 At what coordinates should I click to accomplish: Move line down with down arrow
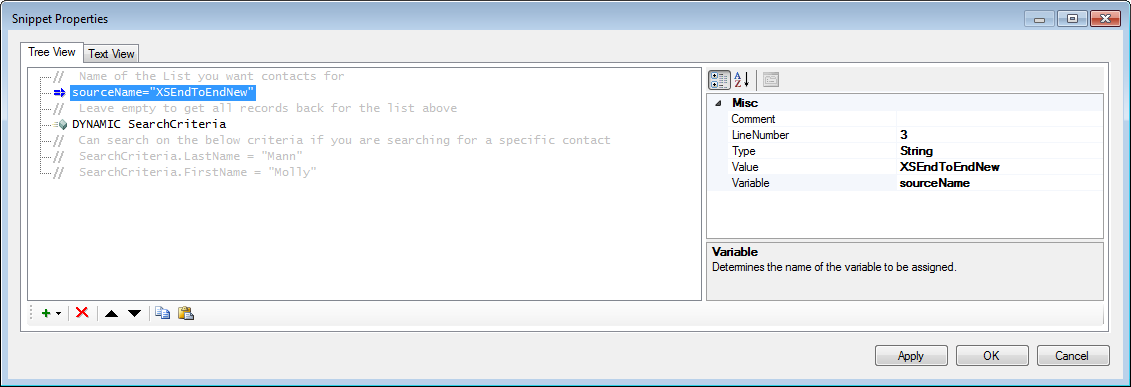(134, 313)
